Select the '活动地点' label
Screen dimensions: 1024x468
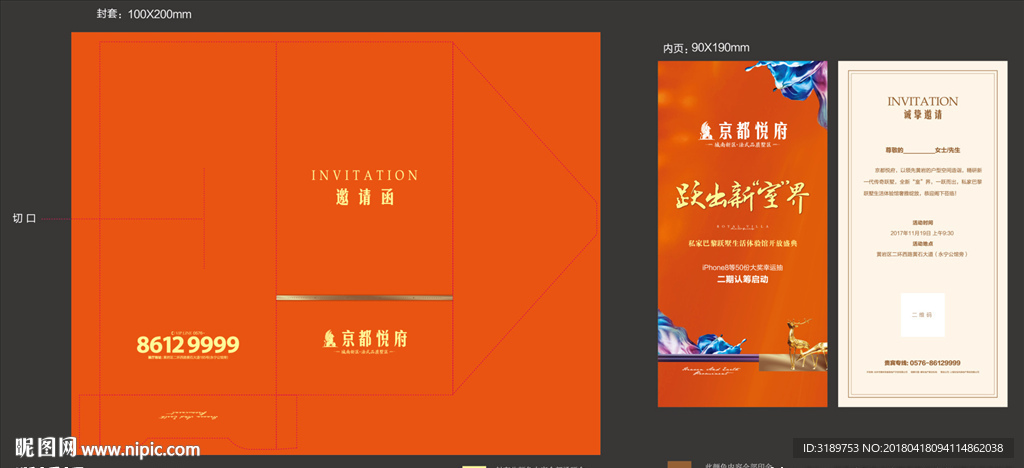[922, 243]
